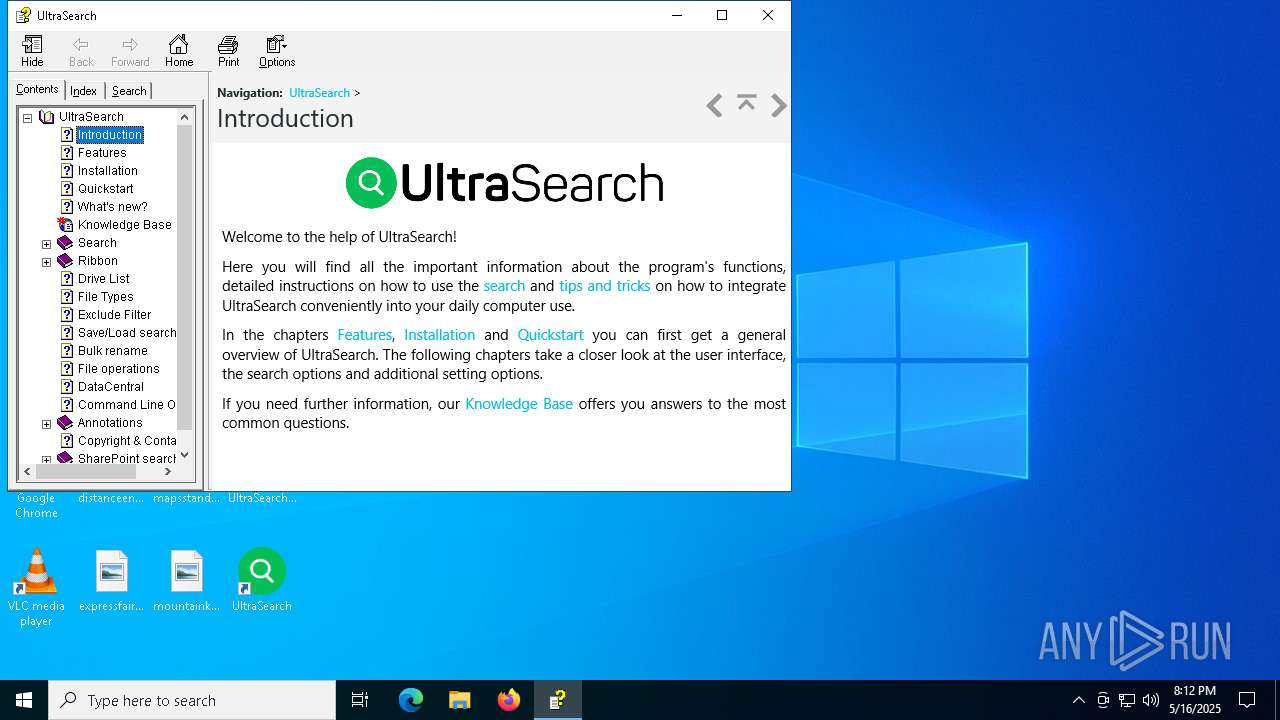Open the File Types topic
Viewport: 1280px width, 720px height.
coord(106,297)
